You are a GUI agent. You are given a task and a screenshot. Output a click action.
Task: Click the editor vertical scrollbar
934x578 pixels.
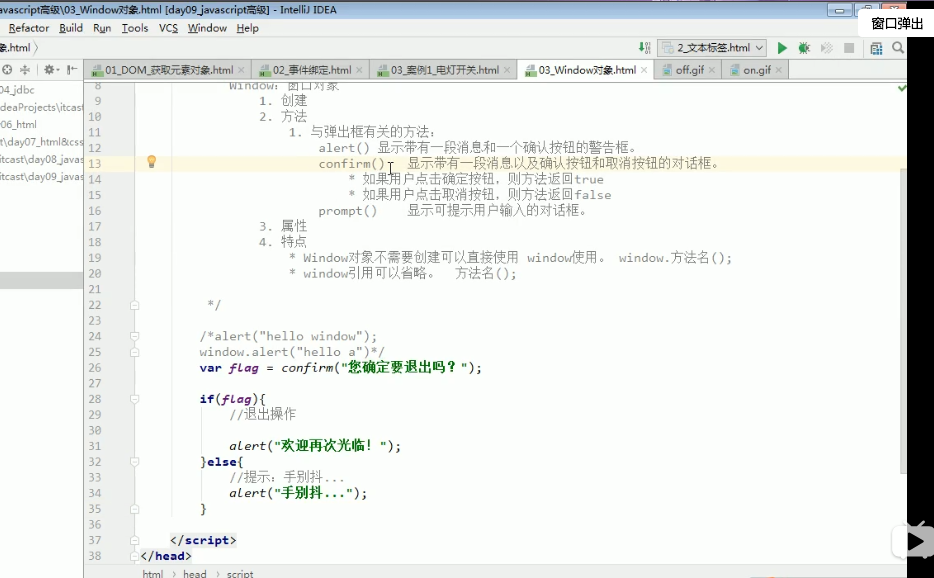coord(902,321)
